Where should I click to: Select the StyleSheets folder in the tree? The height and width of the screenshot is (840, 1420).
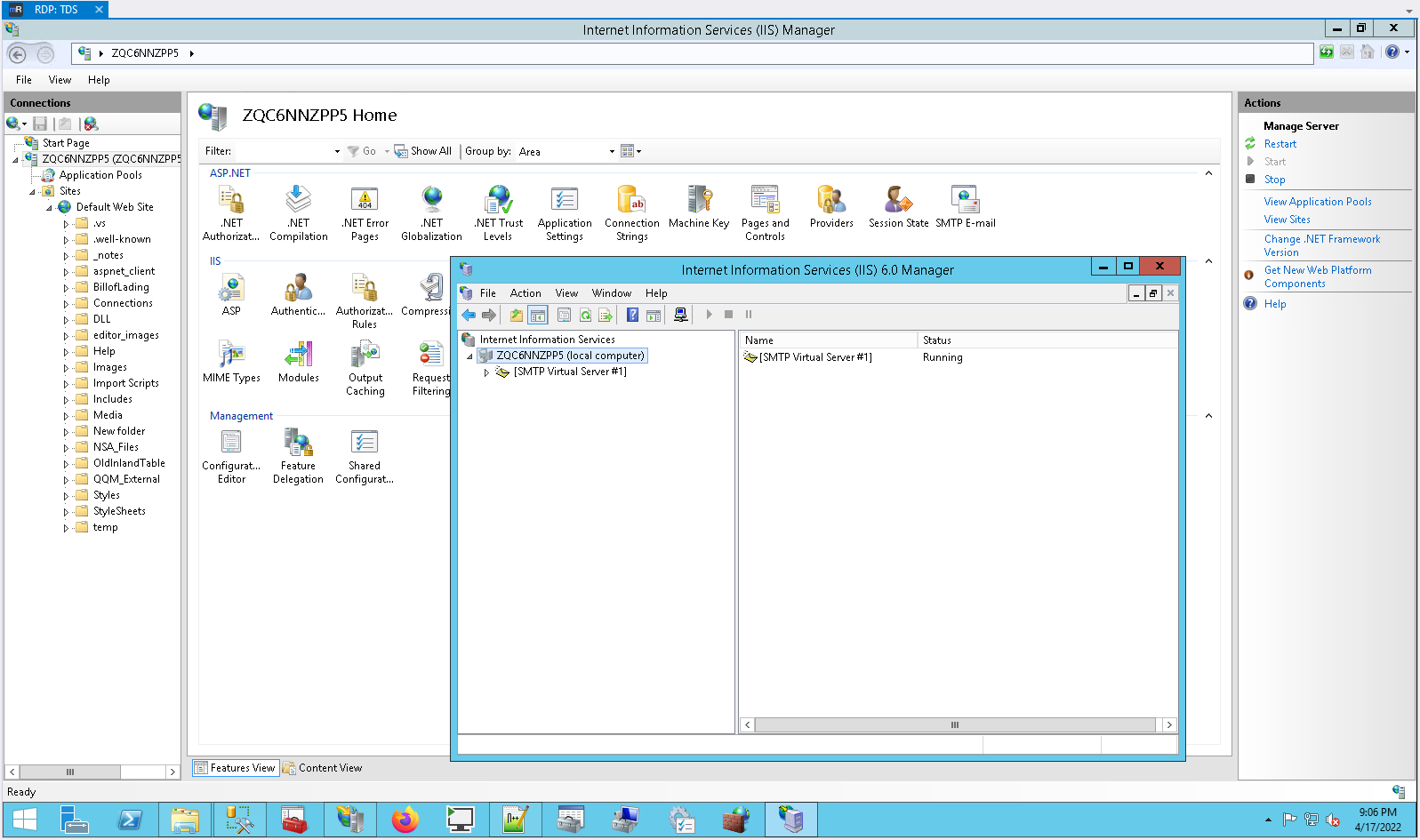[119, 511]
